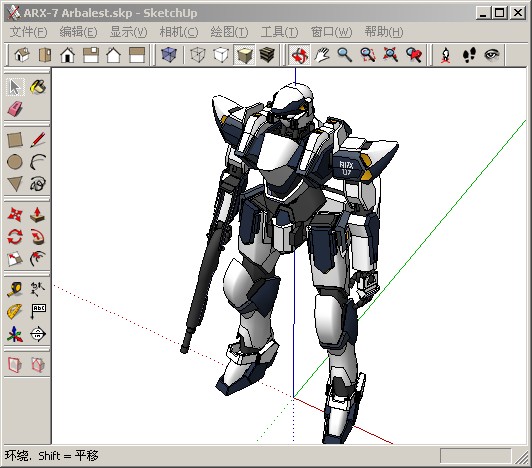This screenshot has width=532, height=468.
Task: Select the Offset tool
Action: (38, 259)
